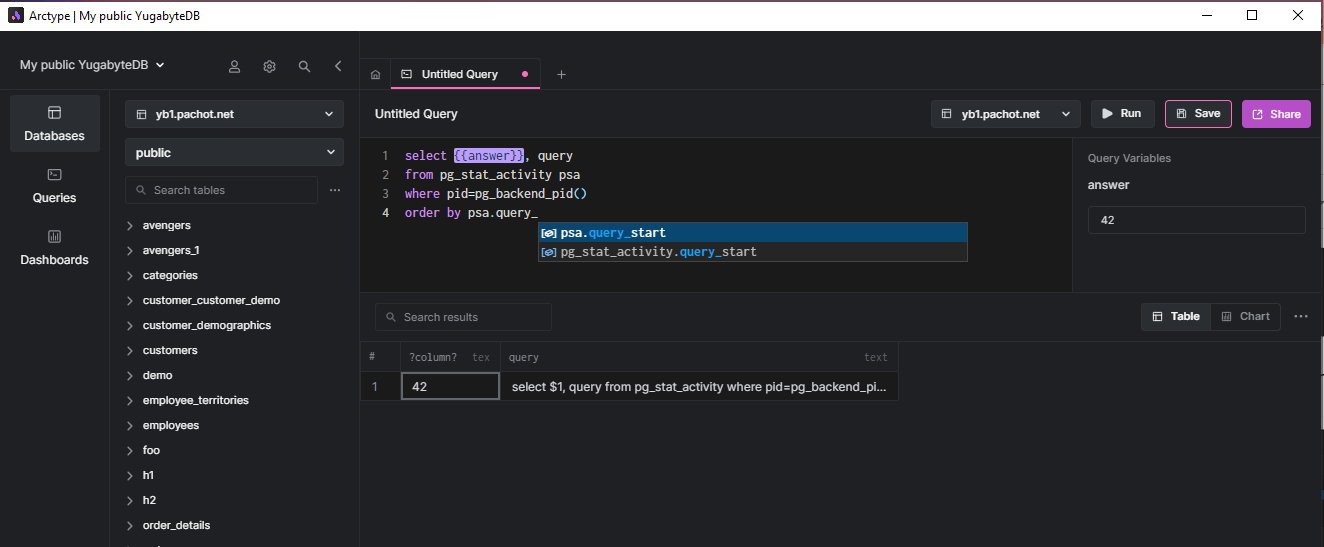The height and width of the screenshot is (547, 1324).
Task: Select the Untitled Query tab
Action: pyautogui.click(x=459, y=75)
